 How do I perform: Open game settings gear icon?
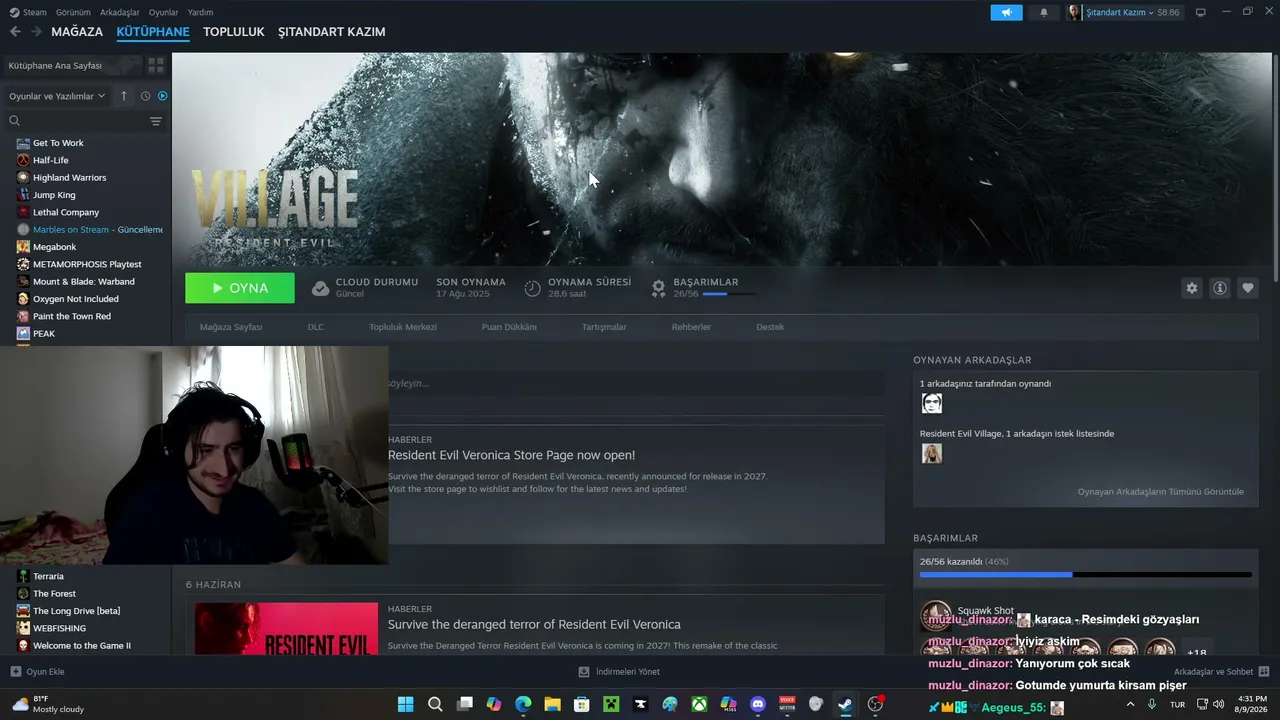[1192, 288]
